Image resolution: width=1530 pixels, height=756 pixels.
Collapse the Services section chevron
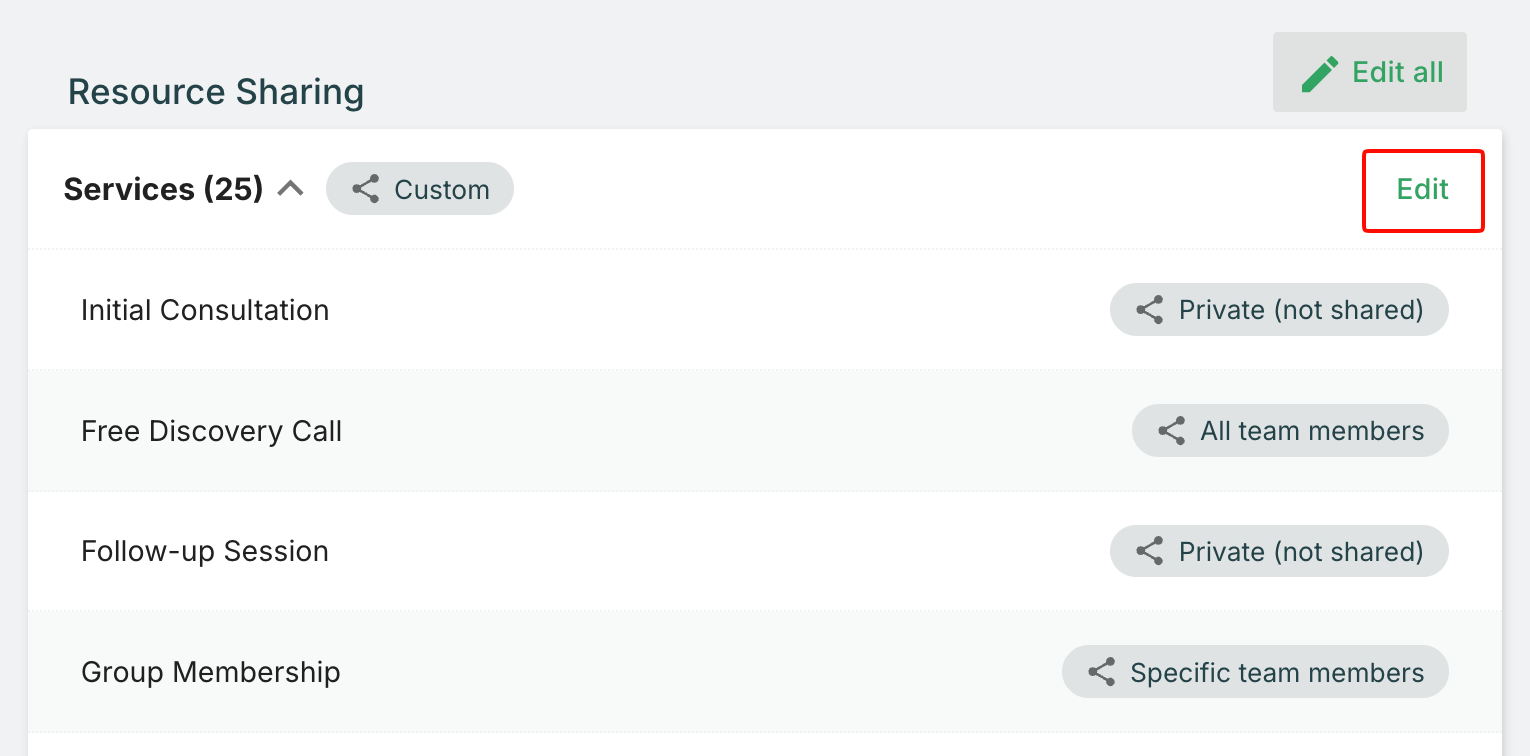[x=290, y=189]
